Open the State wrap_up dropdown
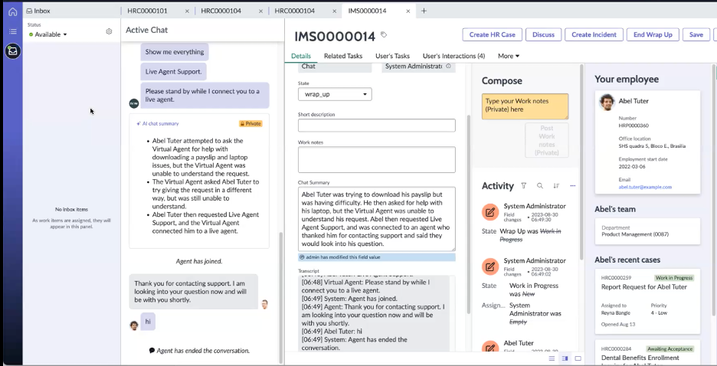The image size is (717, 366). (335, 94)
